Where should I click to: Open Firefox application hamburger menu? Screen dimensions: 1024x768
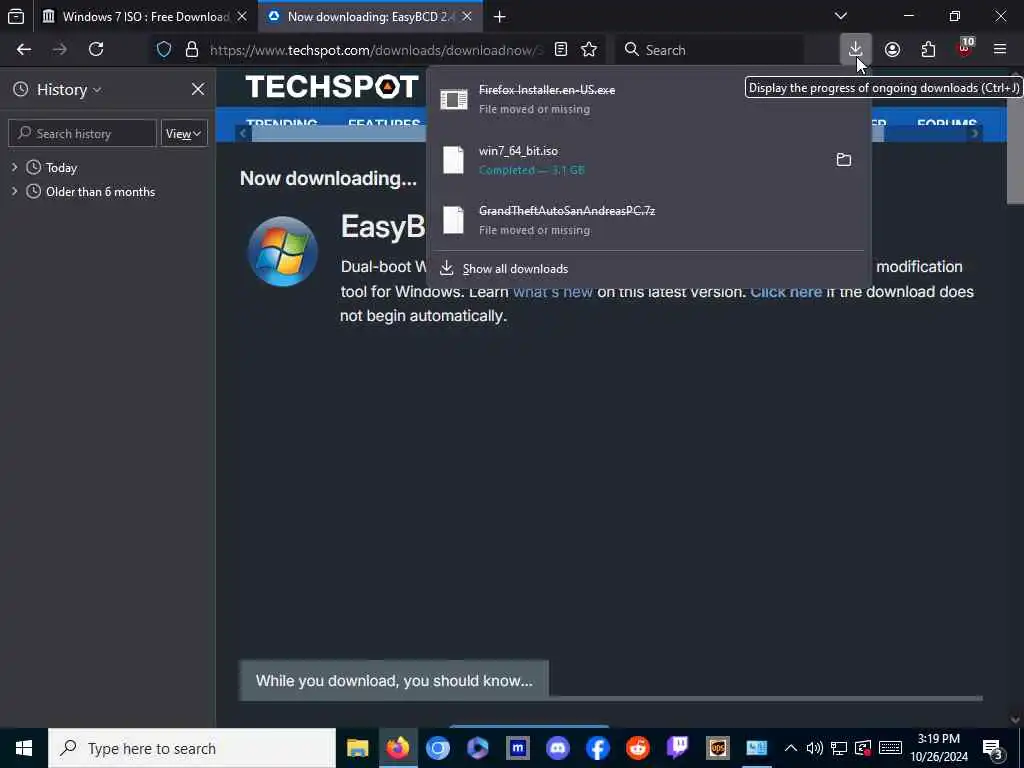click(1000, 50)
